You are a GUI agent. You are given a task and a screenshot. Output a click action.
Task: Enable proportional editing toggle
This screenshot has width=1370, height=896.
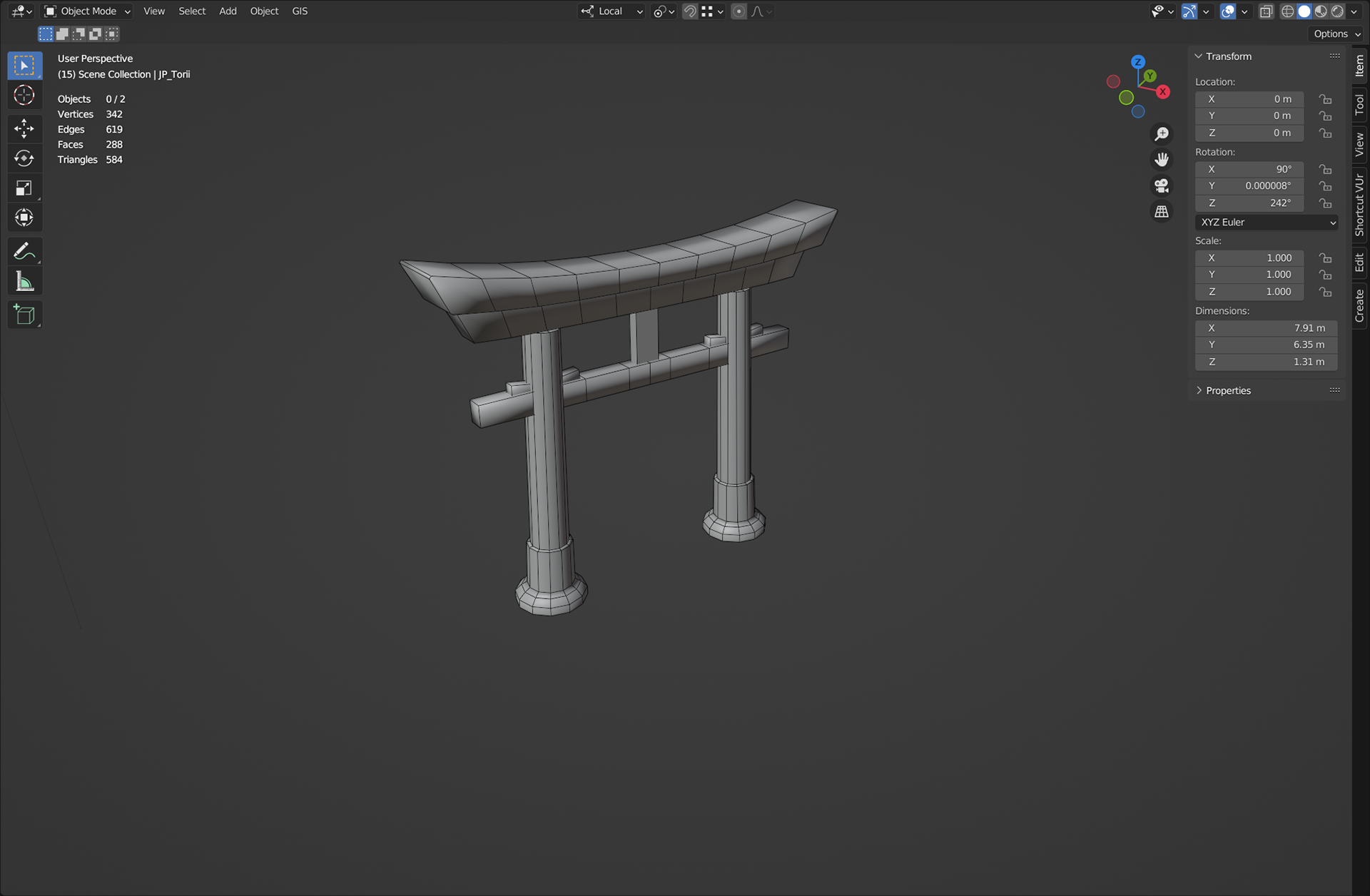click(x=739, y=11)
